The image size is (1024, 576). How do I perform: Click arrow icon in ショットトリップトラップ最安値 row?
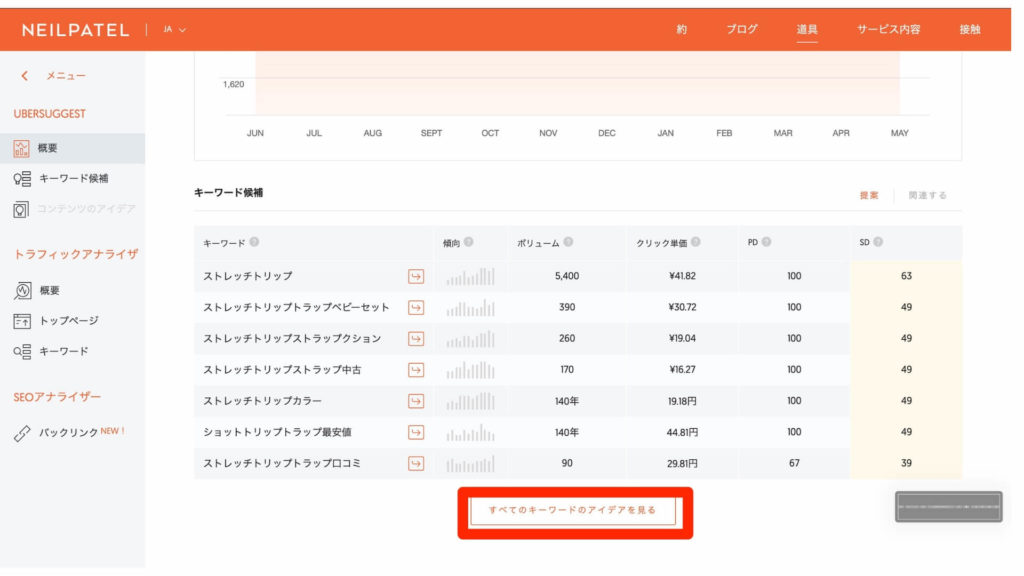(x=416, y=432)
